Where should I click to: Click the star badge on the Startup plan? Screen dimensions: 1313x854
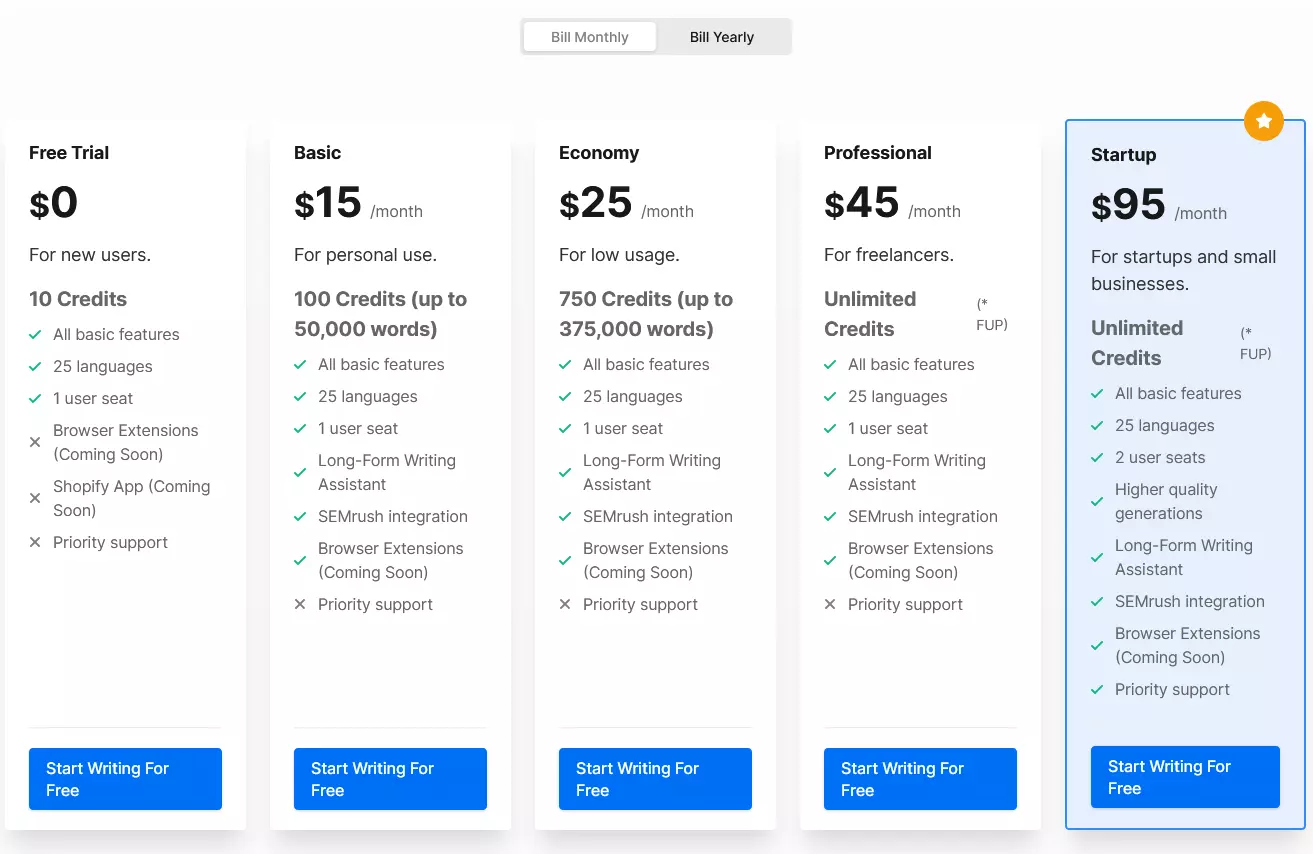point(1263,120)
